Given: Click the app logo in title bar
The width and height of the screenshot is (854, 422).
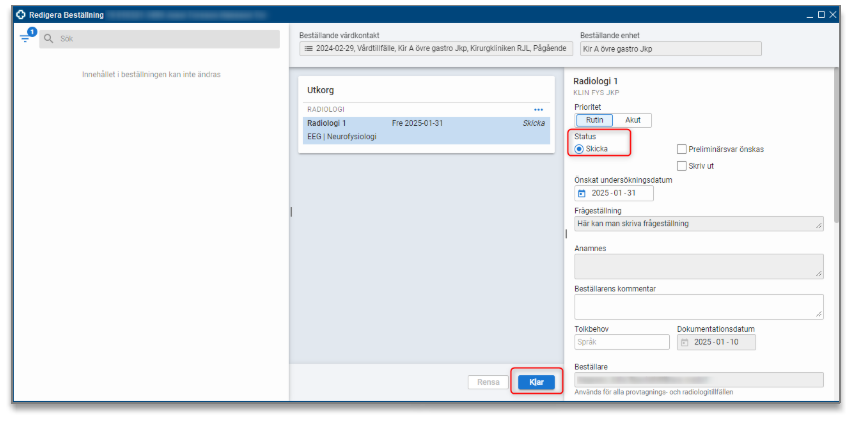Looking at the screenshot, I should coord(20,15).
